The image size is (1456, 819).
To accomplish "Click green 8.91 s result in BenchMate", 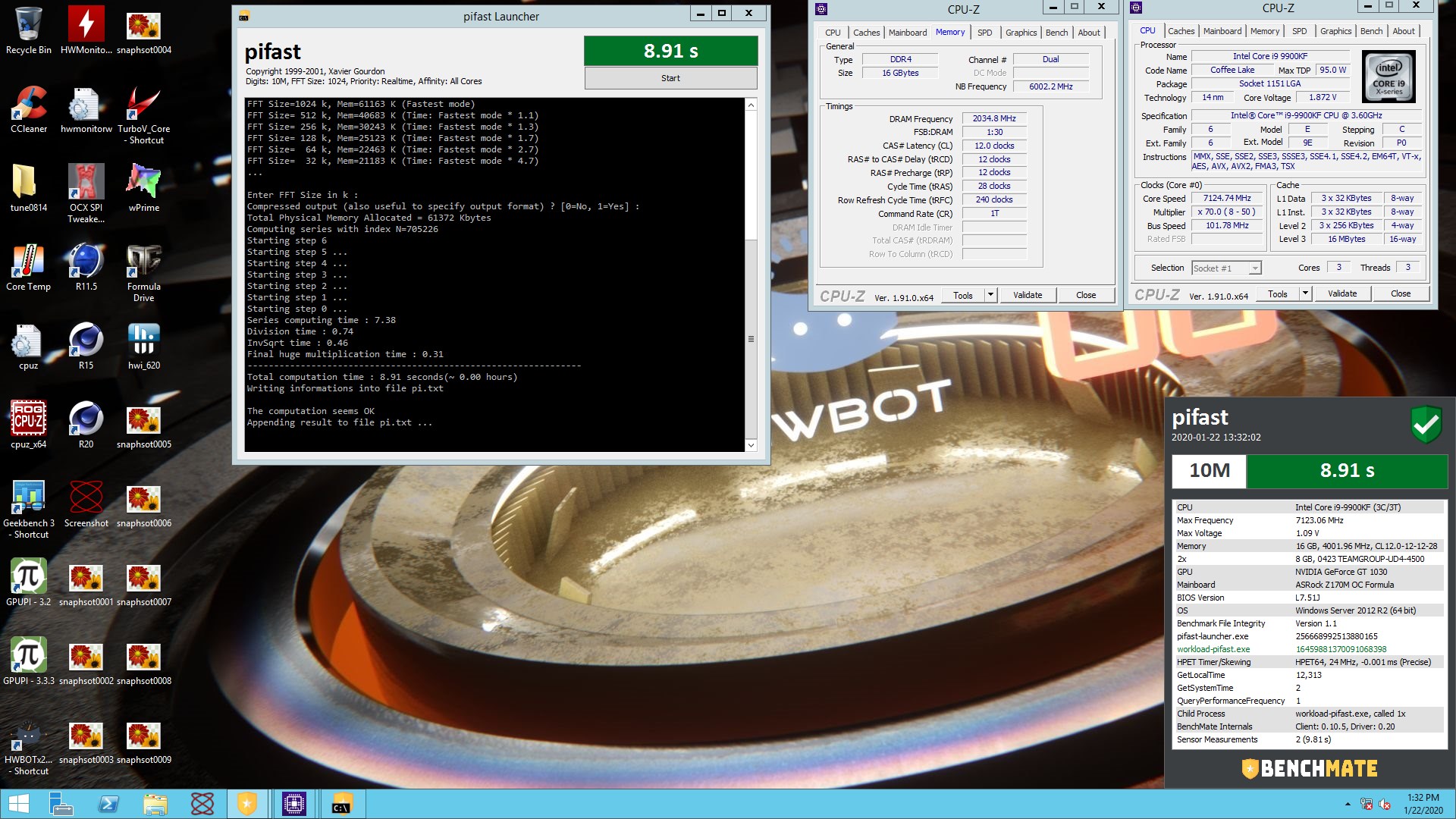I will click(x=1347, y=471).
